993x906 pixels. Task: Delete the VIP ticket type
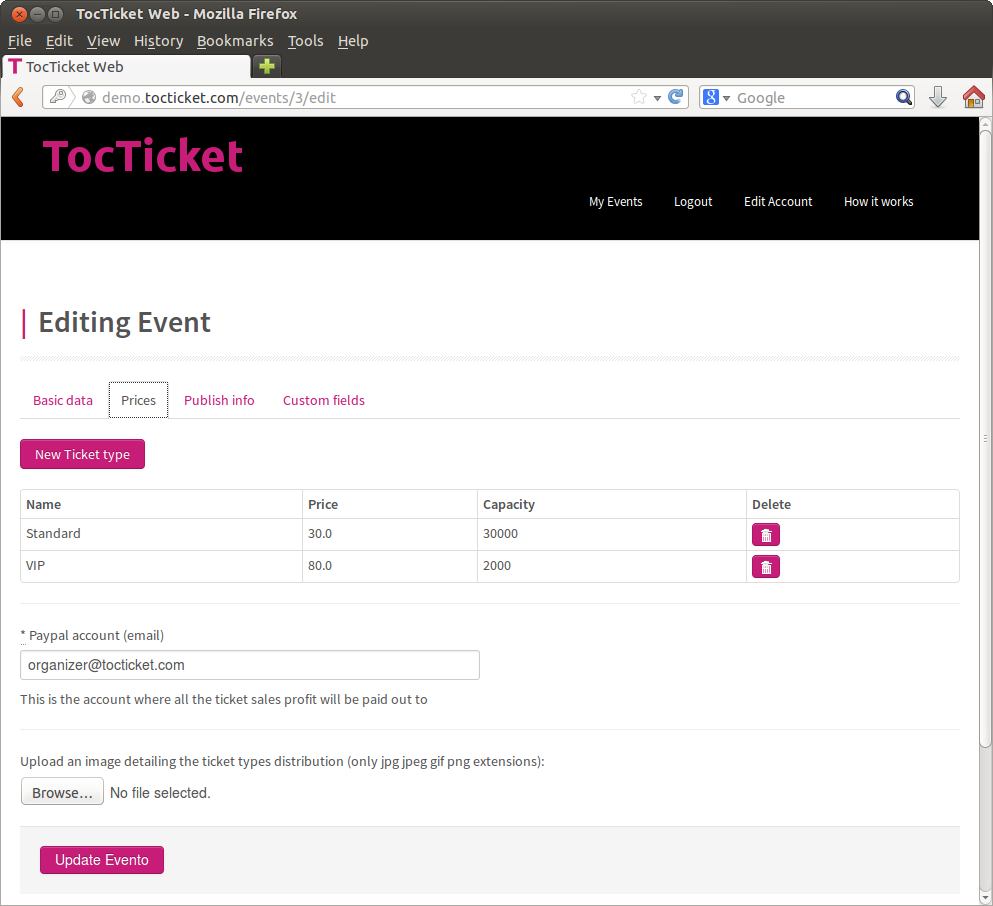(x=766, y=567)
